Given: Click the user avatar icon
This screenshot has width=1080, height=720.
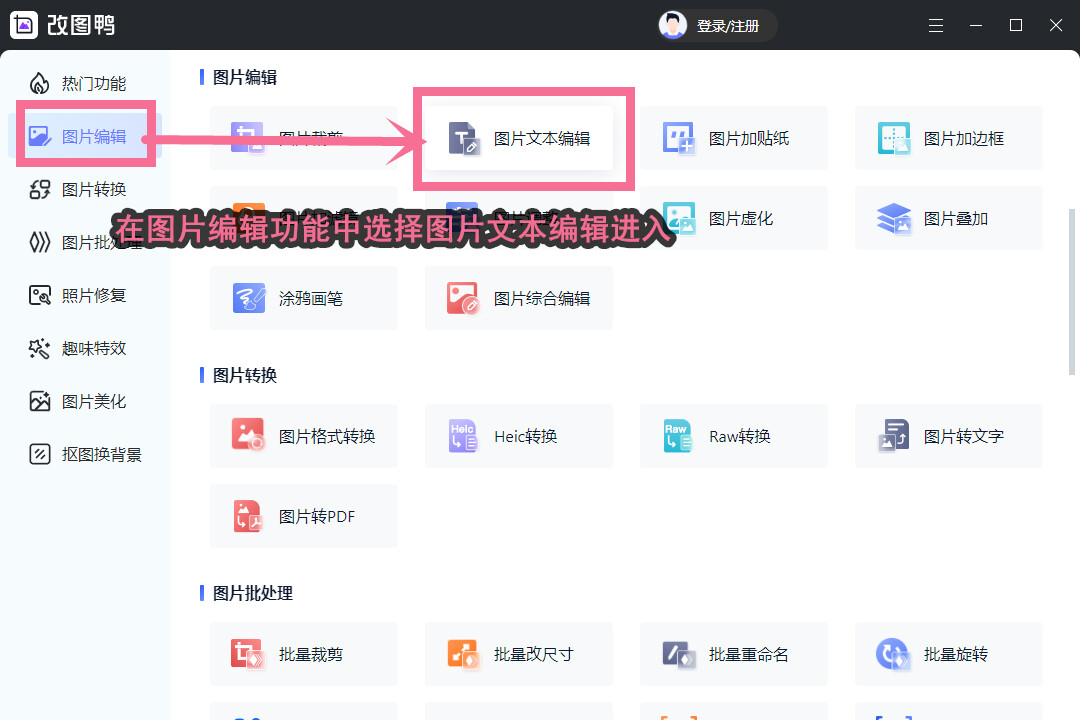Looking at the screenshot, I should pos(673,25).
